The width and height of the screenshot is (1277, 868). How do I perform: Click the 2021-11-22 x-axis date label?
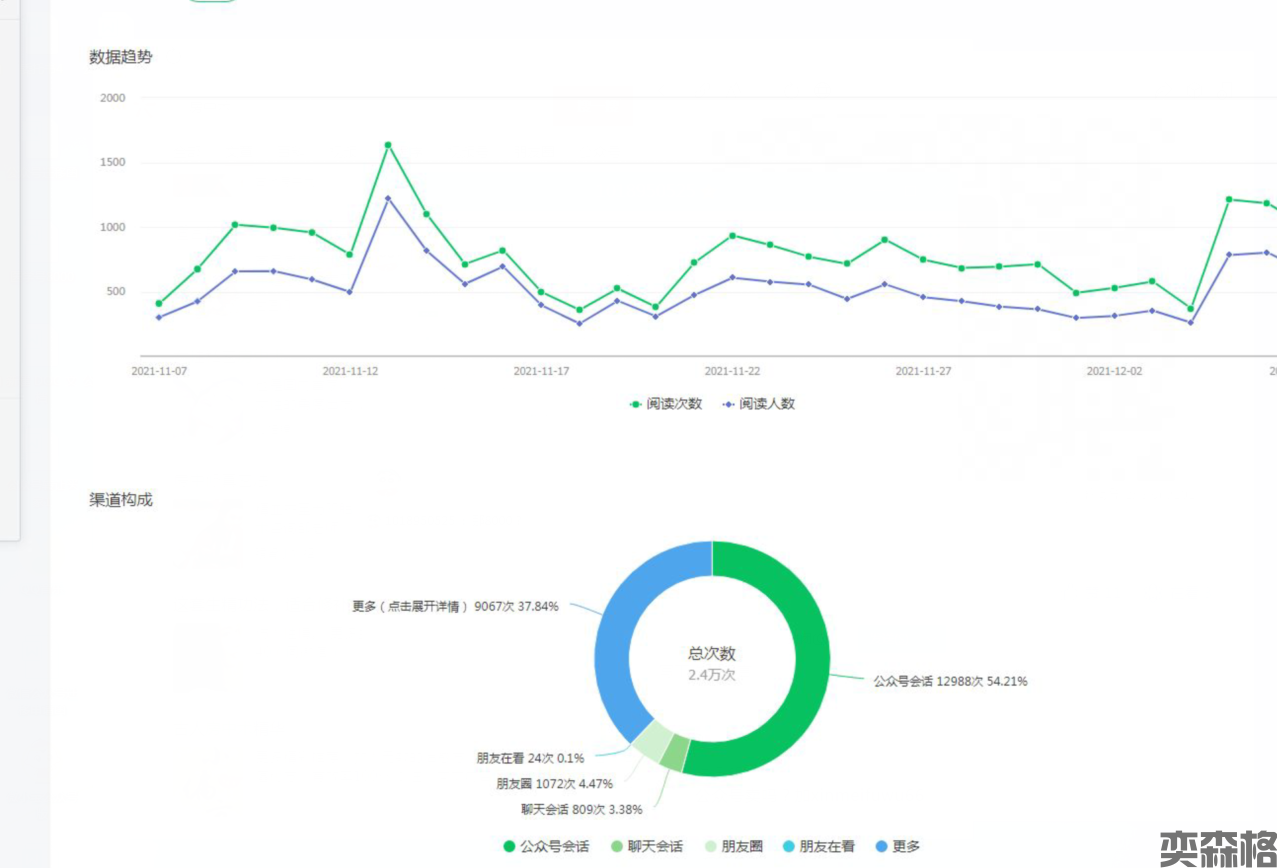[x=732, y=371]
